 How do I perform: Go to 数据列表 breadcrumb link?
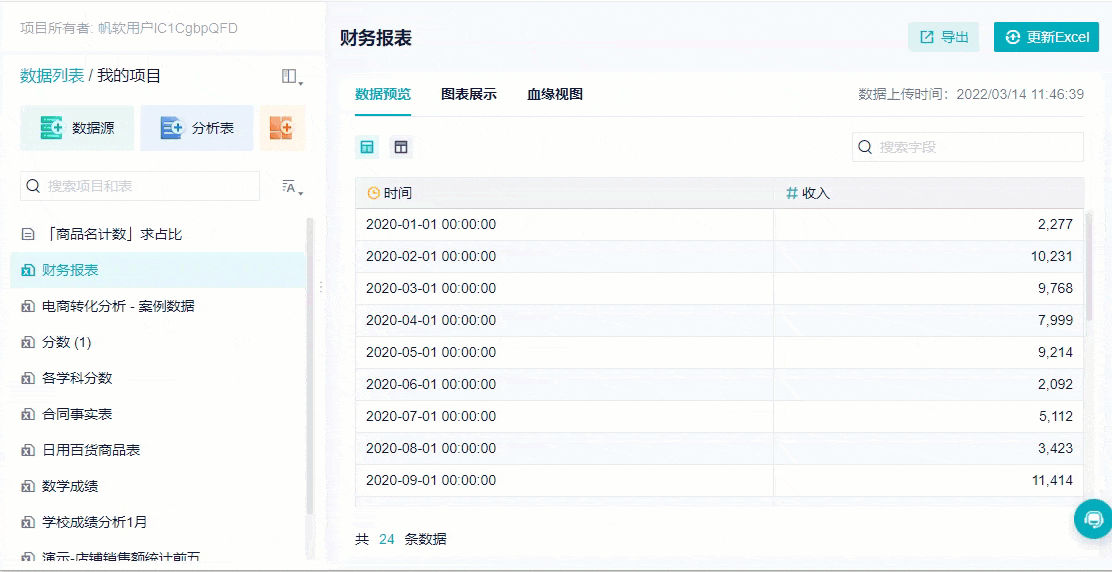pyautogui.click(x=52, y=76)
